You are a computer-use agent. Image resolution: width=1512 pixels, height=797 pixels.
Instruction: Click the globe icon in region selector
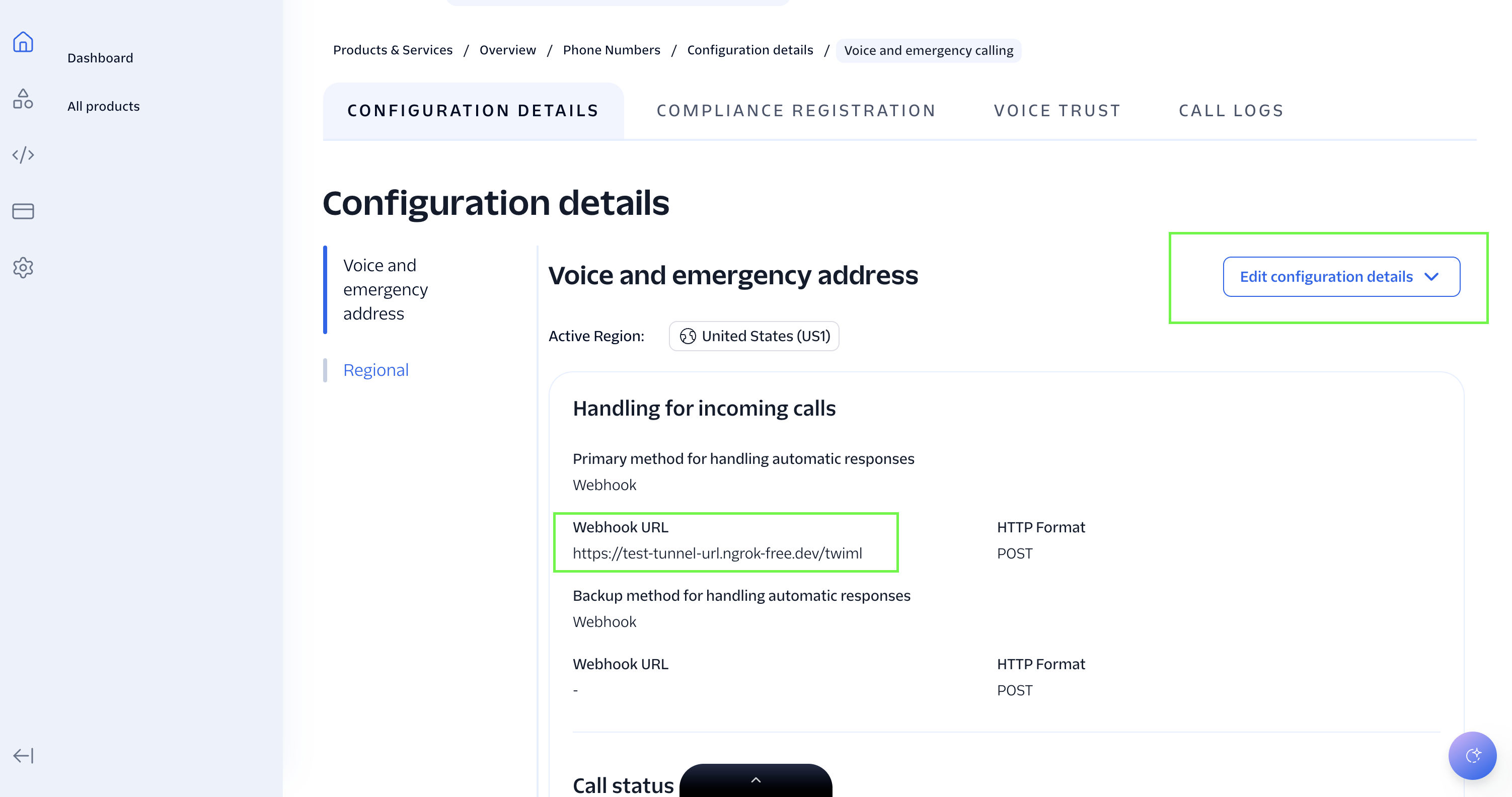tap(688, 336)
